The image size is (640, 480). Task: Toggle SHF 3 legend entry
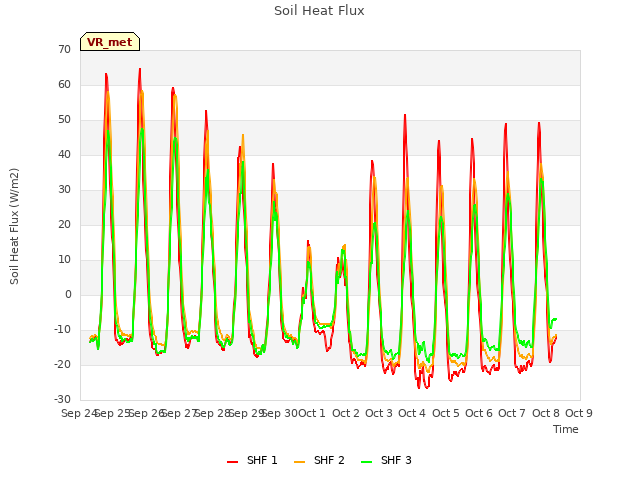coord(386,461)
